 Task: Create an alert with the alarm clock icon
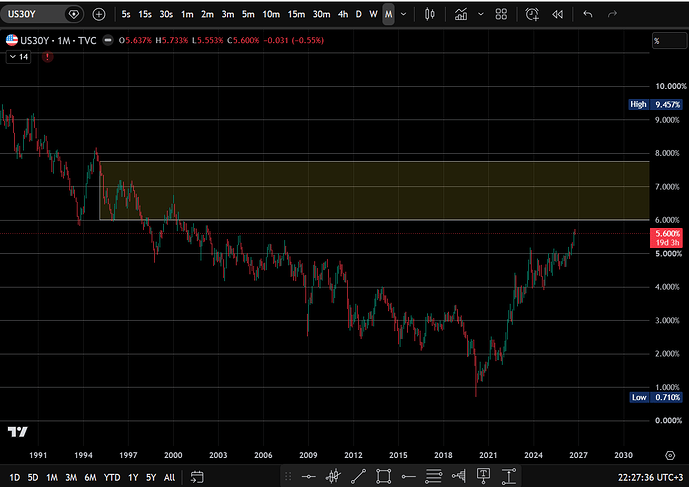[532, 15]
